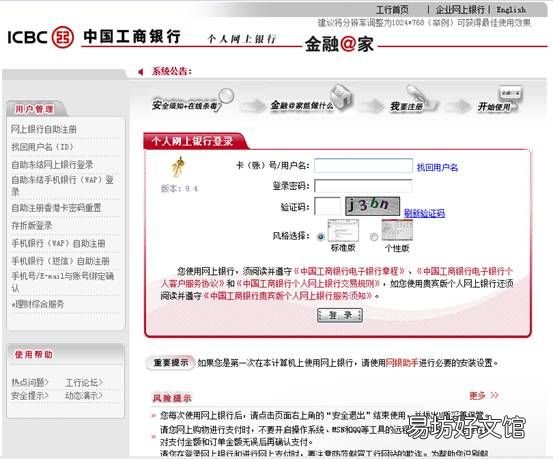Open 手机银行（短信）自助注册 sidebar item

click(60, 261)
